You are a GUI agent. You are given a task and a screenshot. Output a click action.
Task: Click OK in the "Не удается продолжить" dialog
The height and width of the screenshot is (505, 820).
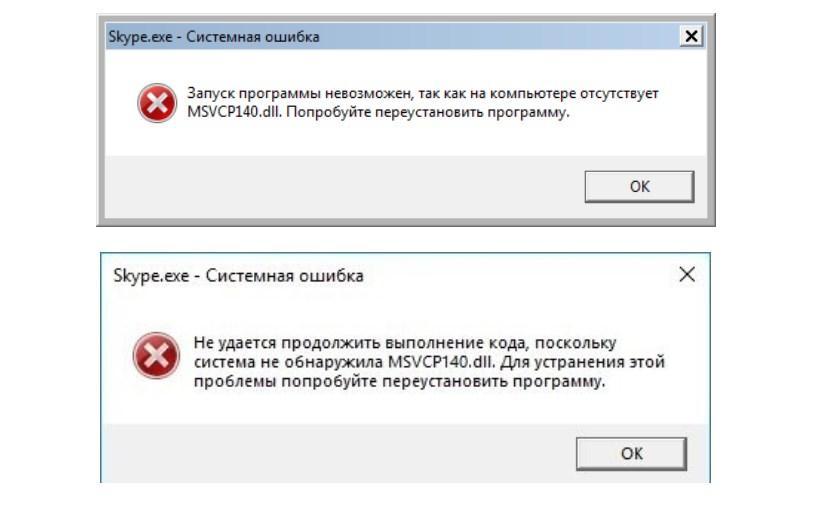point(631,454)
